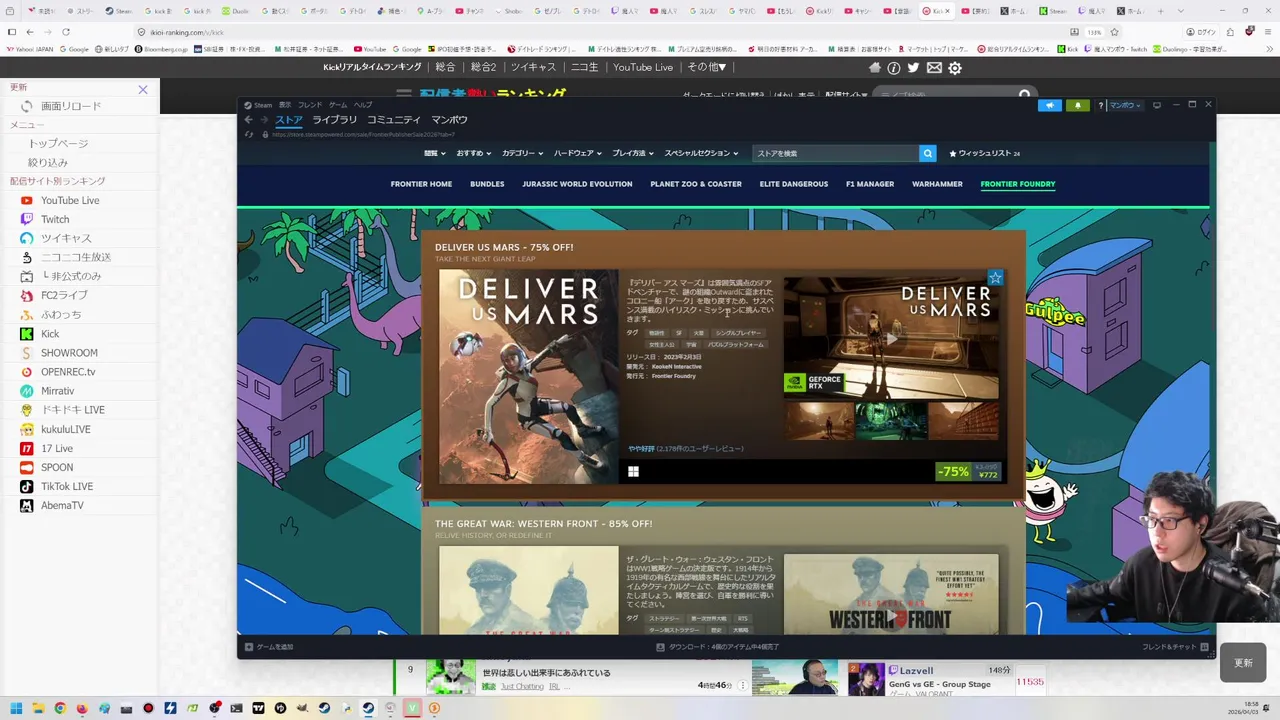Image resolution: width=1280 pixels, height=720 pixels.
Task: Open Windows Start button
Action: (16, 708)
